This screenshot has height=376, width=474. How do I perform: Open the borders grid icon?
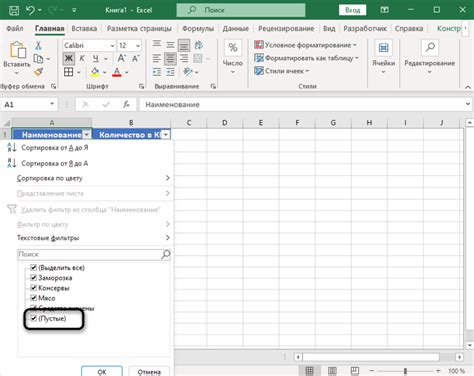(68, 72)
